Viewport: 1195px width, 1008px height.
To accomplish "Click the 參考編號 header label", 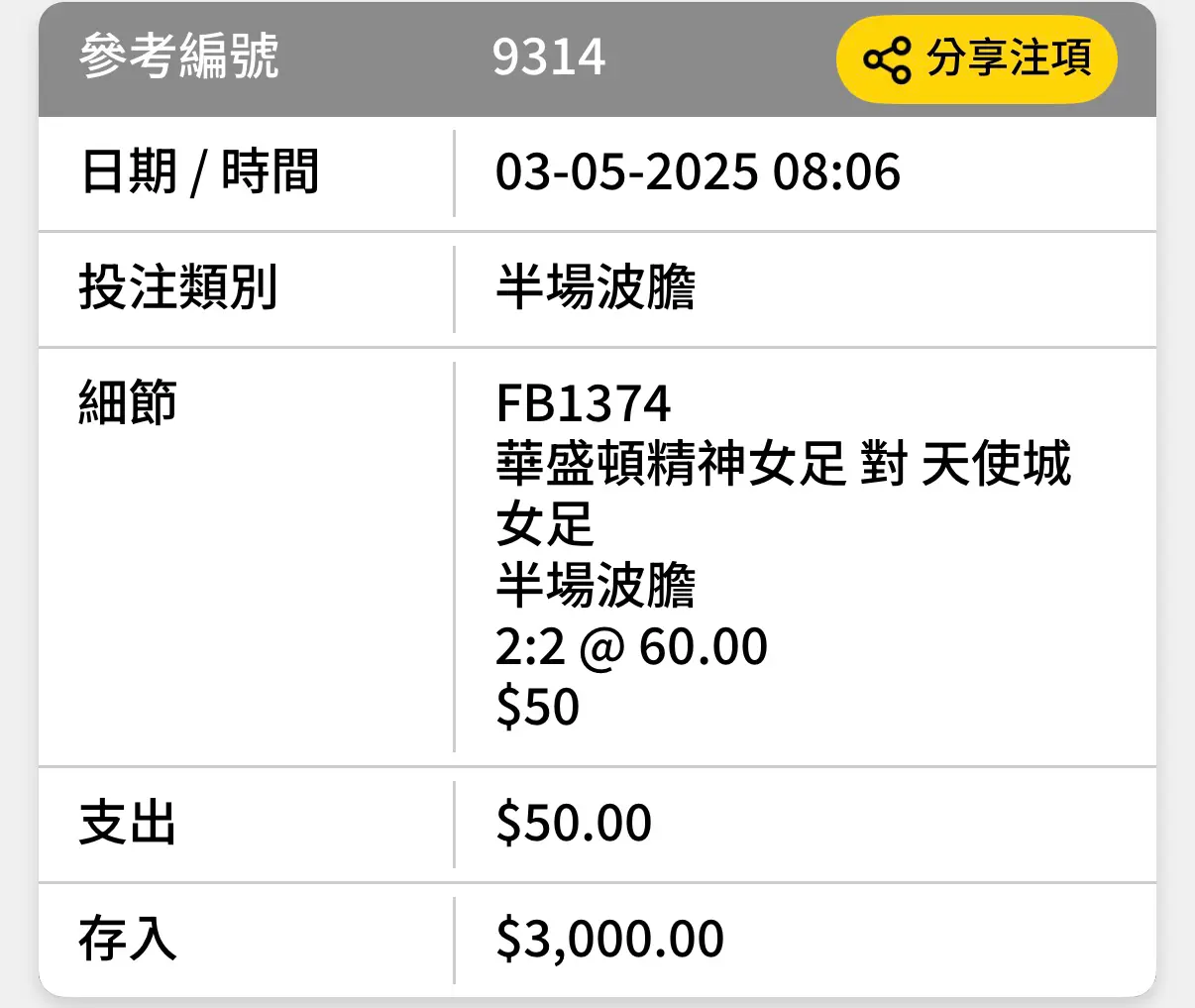I will tap(179, 56).
